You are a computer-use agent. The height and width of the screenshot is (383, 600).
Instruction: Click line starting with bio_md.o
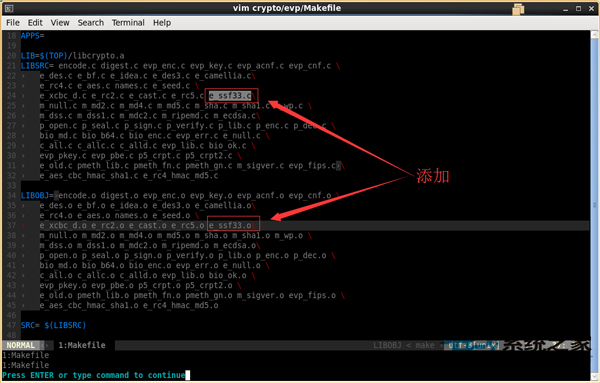[154, 265]
